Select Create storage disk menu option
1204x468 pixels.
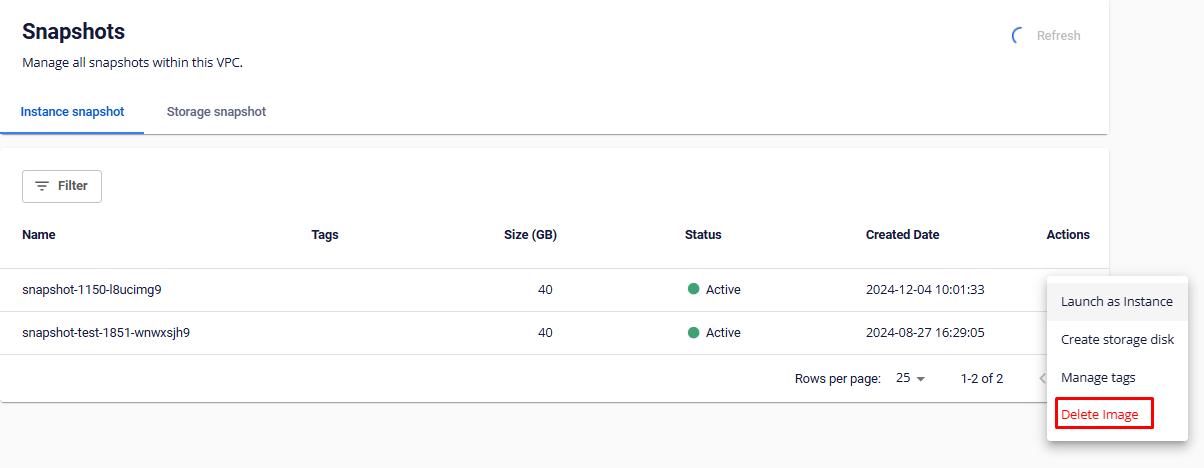pos(1116,339)
